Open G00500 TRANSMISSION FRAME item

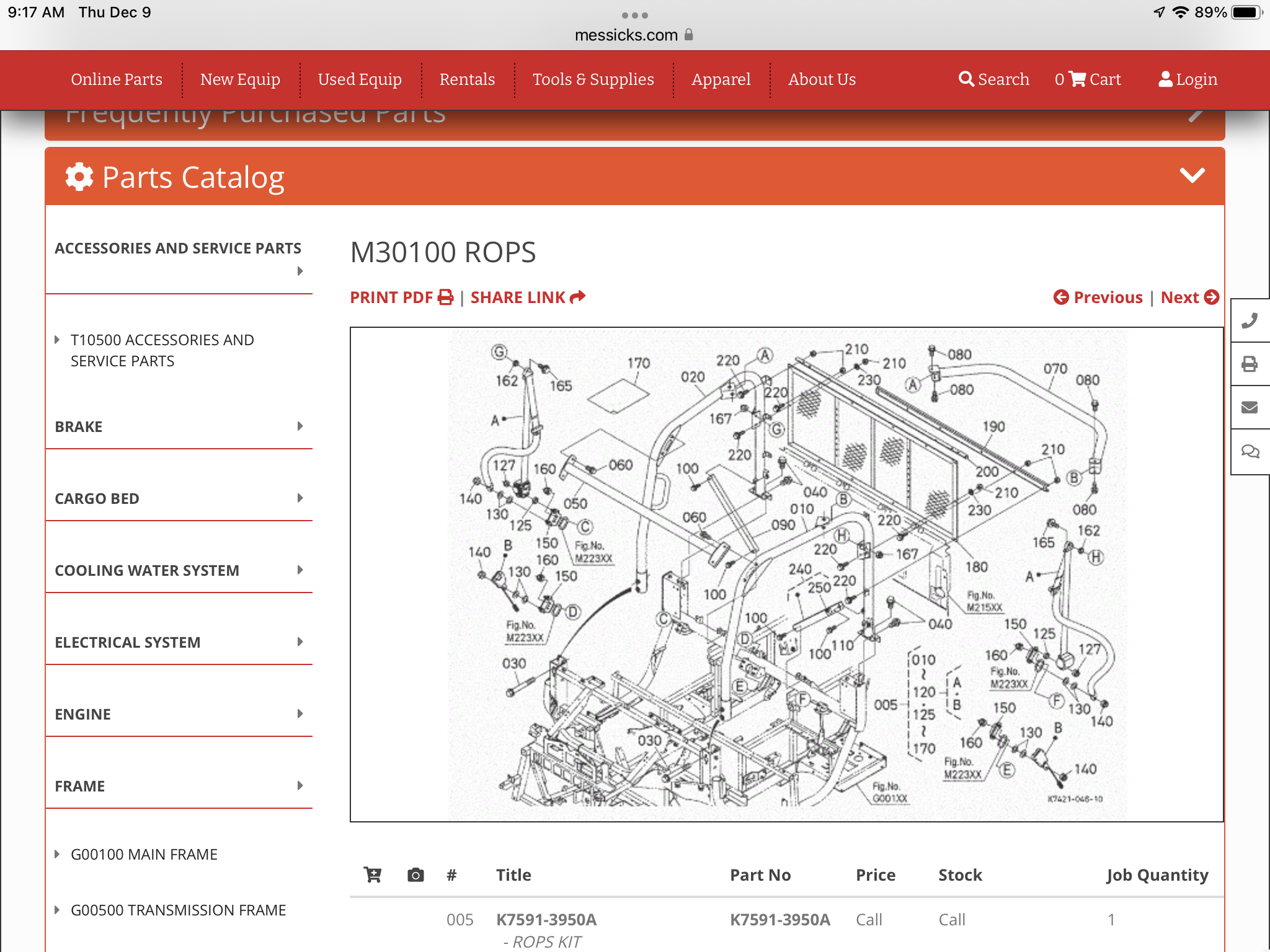click(x=178, y=910)
